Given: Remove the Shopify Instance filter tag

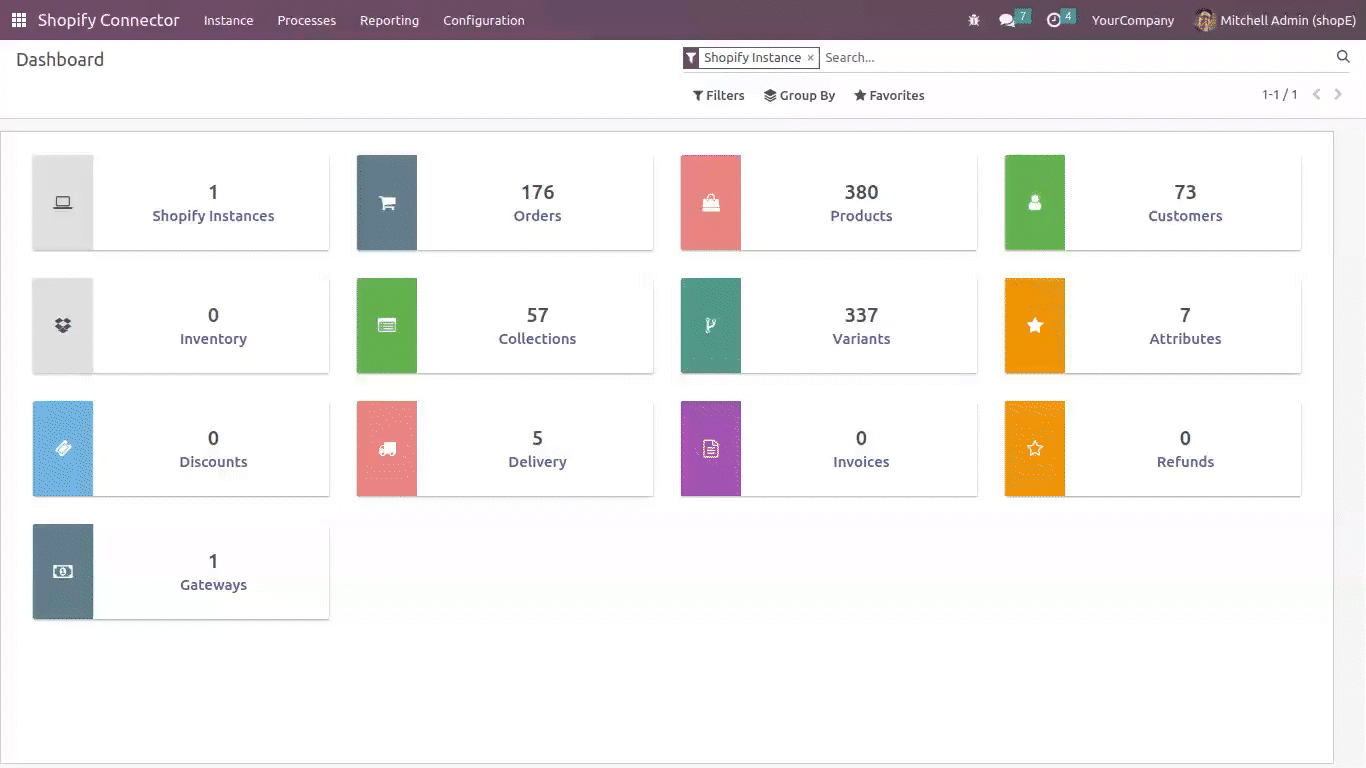Looking at the screenshot, I should tap(811, 58).
